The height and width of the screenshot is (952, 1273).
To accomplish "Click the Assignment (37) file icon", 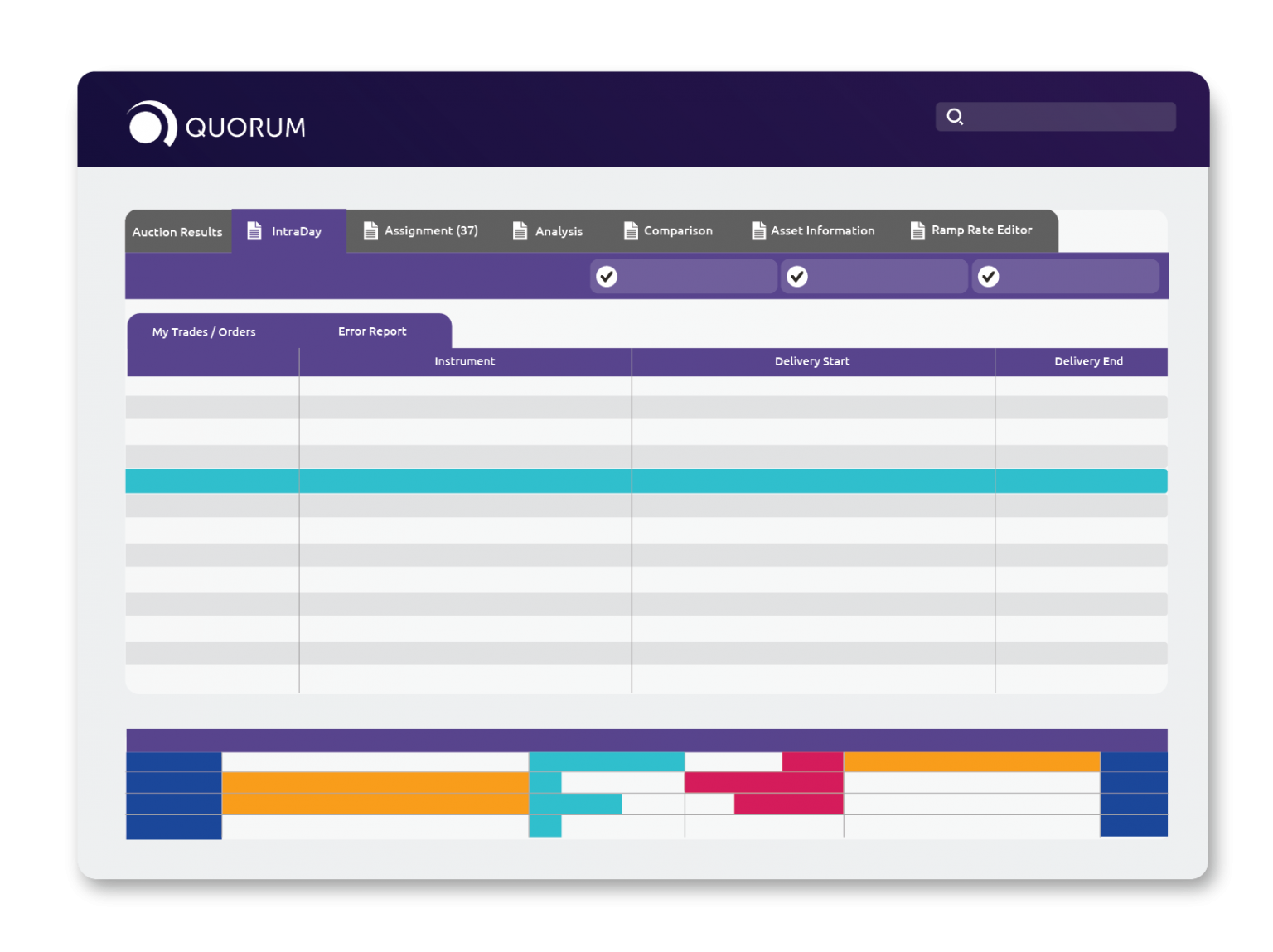I will 370,231.
